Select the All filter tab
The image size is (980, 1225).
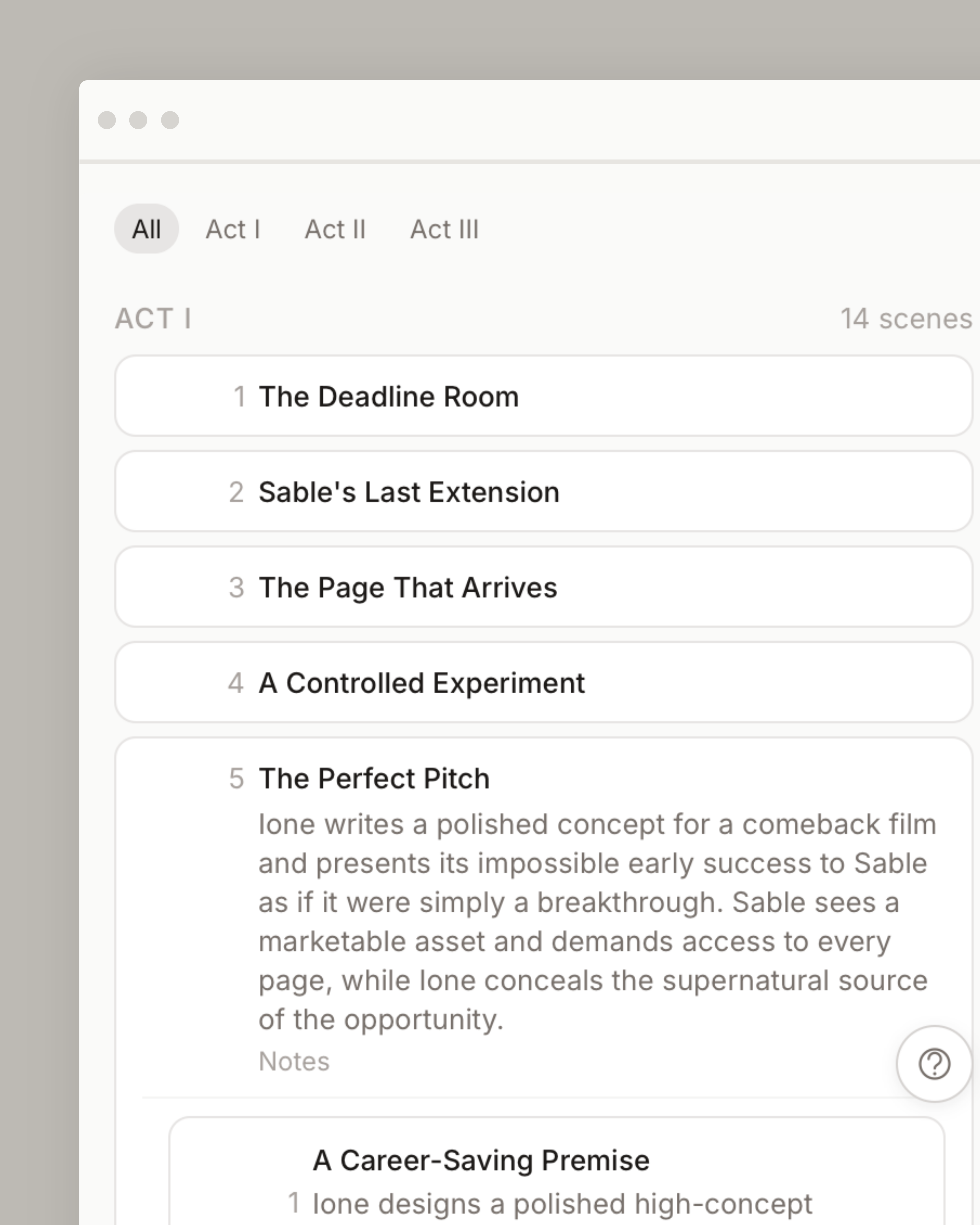click(x=147, y=229)
